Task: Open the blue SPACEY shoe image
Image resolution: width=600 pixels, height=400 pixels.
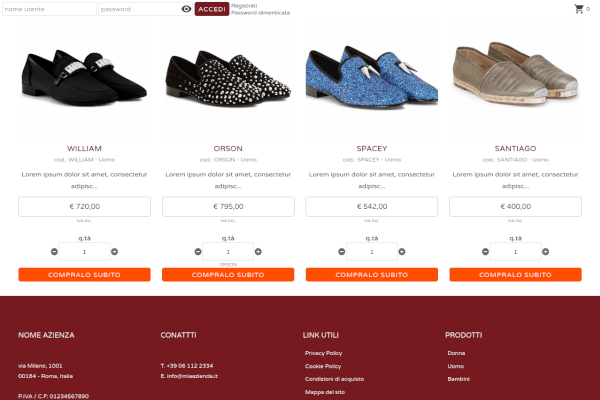Action: (x=372, y=77)
